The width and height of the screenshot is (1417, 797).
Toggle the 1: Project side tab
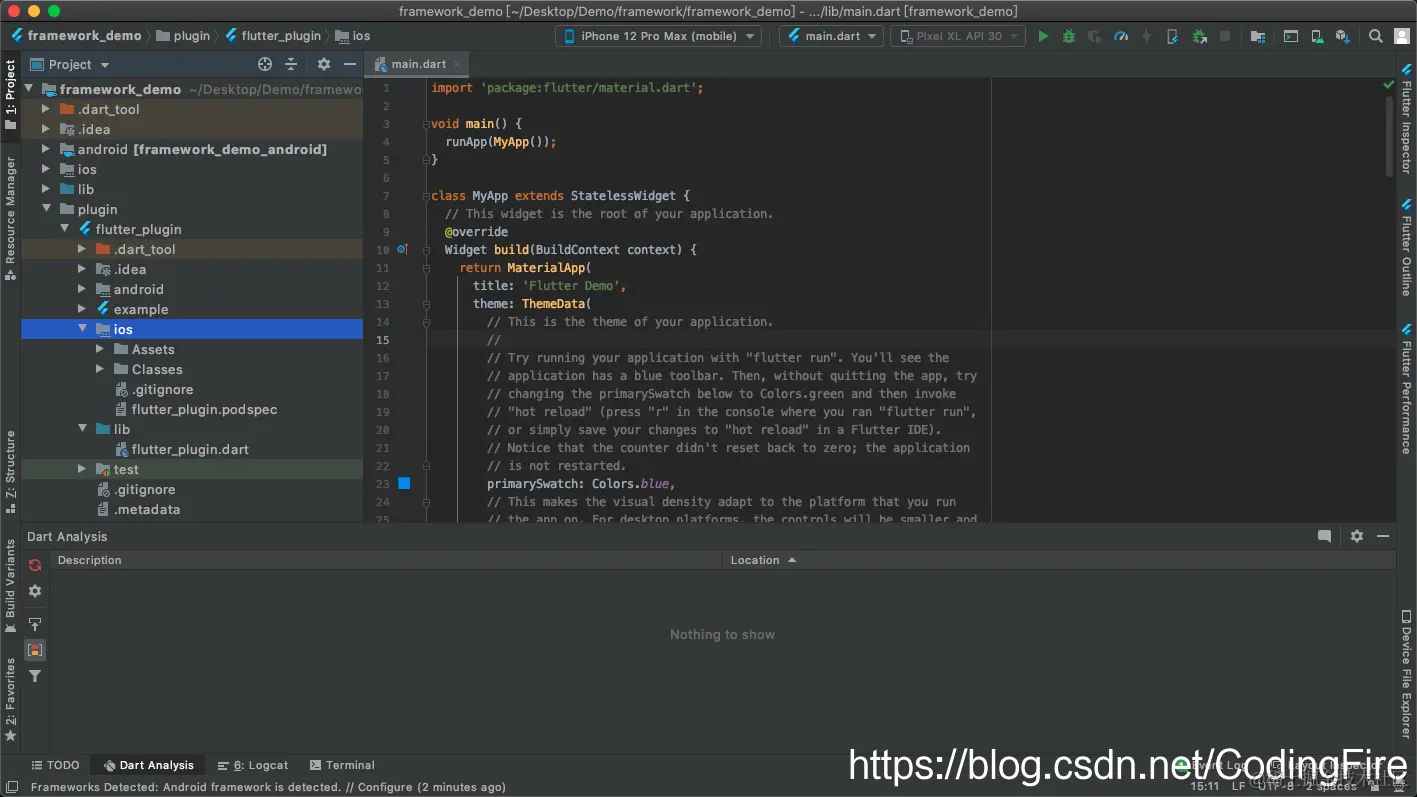10,94
